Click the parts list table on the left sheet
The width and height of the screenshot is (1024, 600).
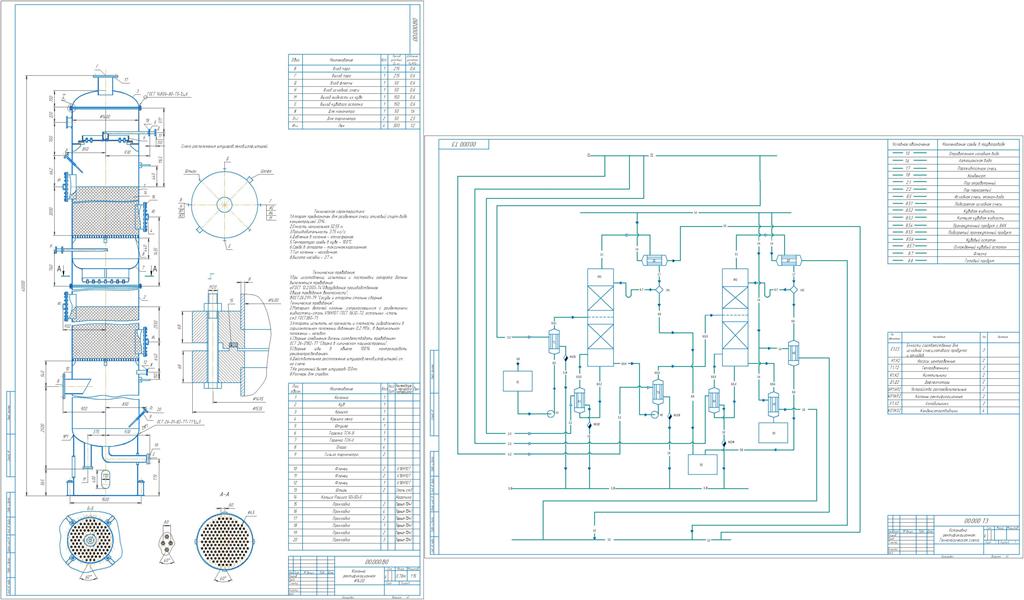(354, 466)
